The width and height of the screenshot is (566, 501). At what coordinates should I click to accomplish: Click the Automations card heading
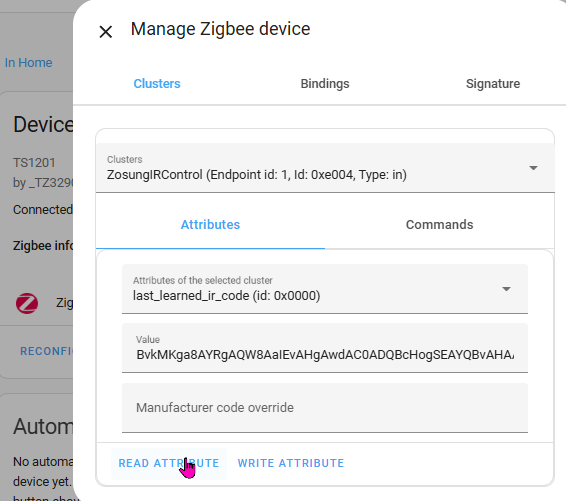(43, 427)
